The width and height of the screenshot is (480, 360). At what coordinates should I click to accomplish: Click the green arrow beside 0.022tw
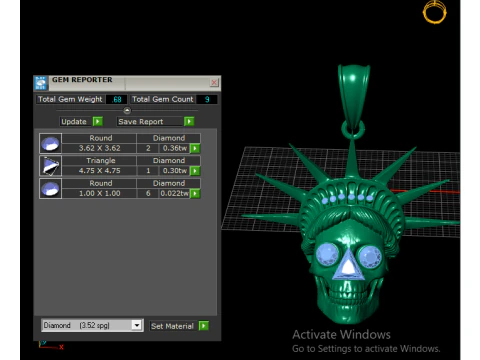pos(195,194)
